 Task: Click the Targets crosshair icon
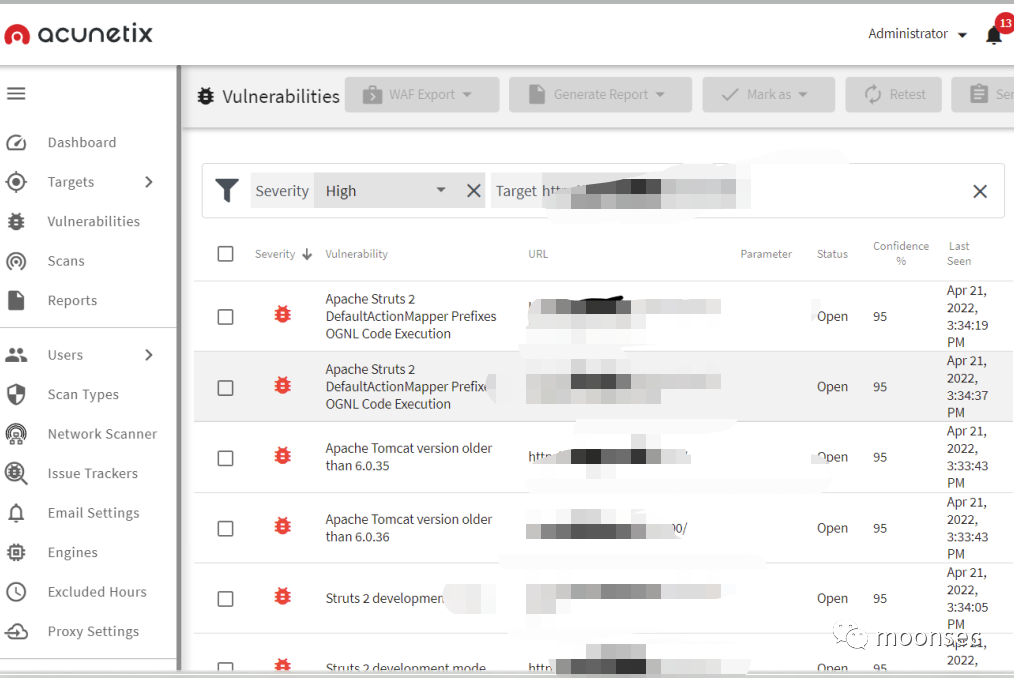point(16,182)
